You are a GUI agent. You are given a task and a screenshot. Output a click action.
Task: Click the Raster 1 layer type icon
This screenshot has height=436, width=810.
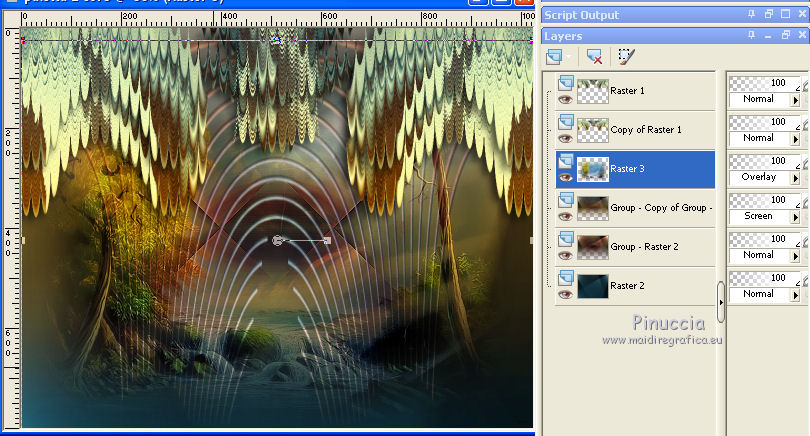(566, 83)
